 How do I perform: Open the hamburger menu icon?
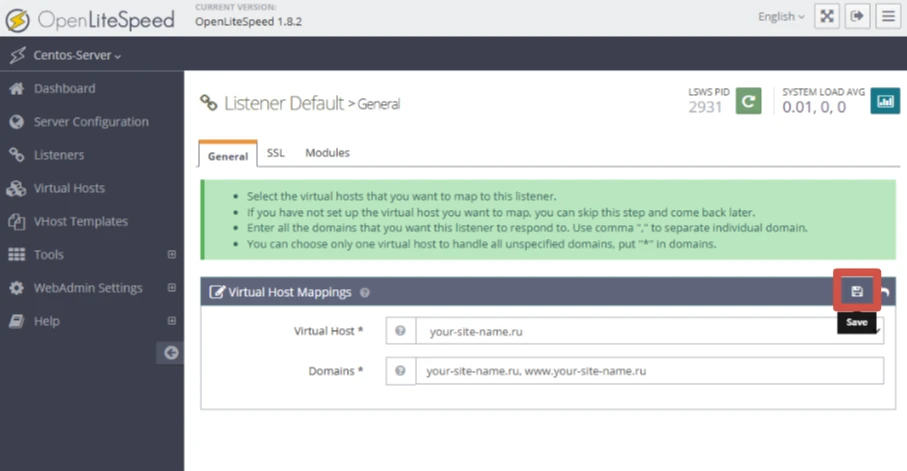click(888, 16)
